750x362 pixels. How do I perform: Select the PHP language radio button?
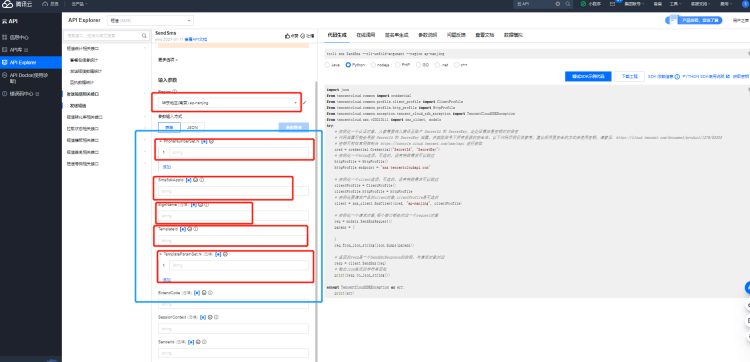399,65
